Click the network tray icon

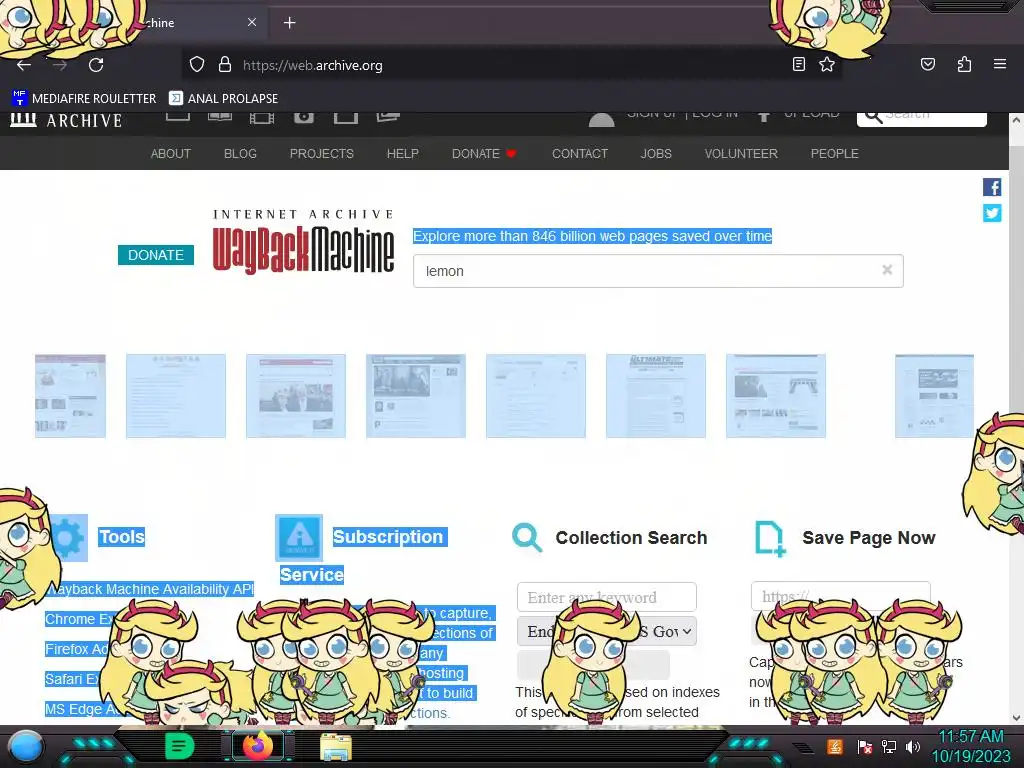888,746
